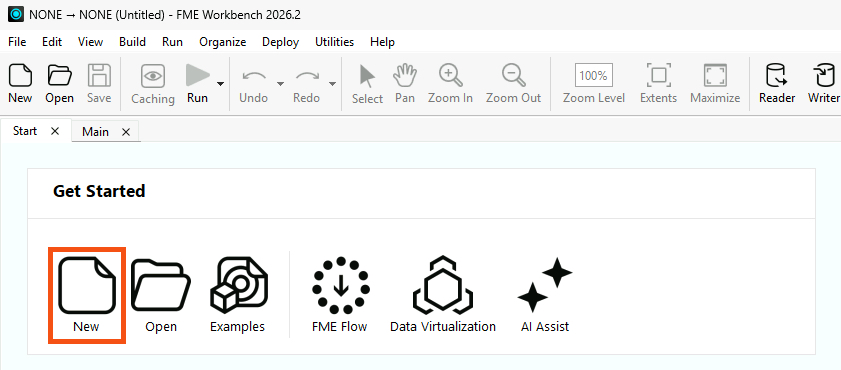
Task: Open the Edit menu
Action: (52, 42)
